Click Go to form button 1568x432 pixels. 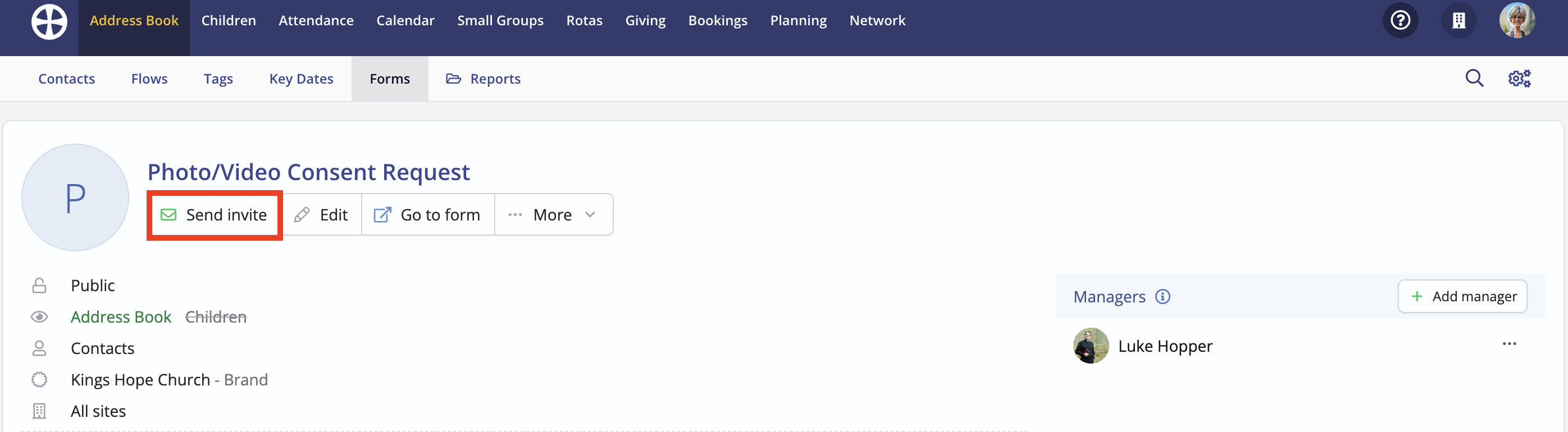pyautogui.click(x=428, y=215)
